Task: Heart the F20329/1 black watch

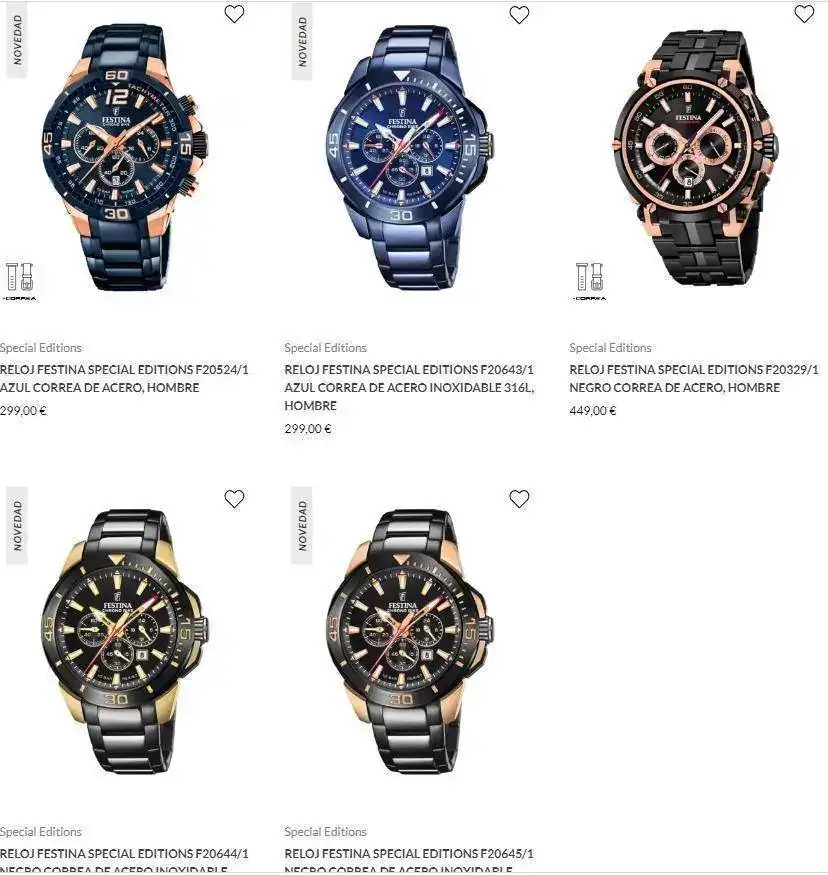Action: (804, 14)
